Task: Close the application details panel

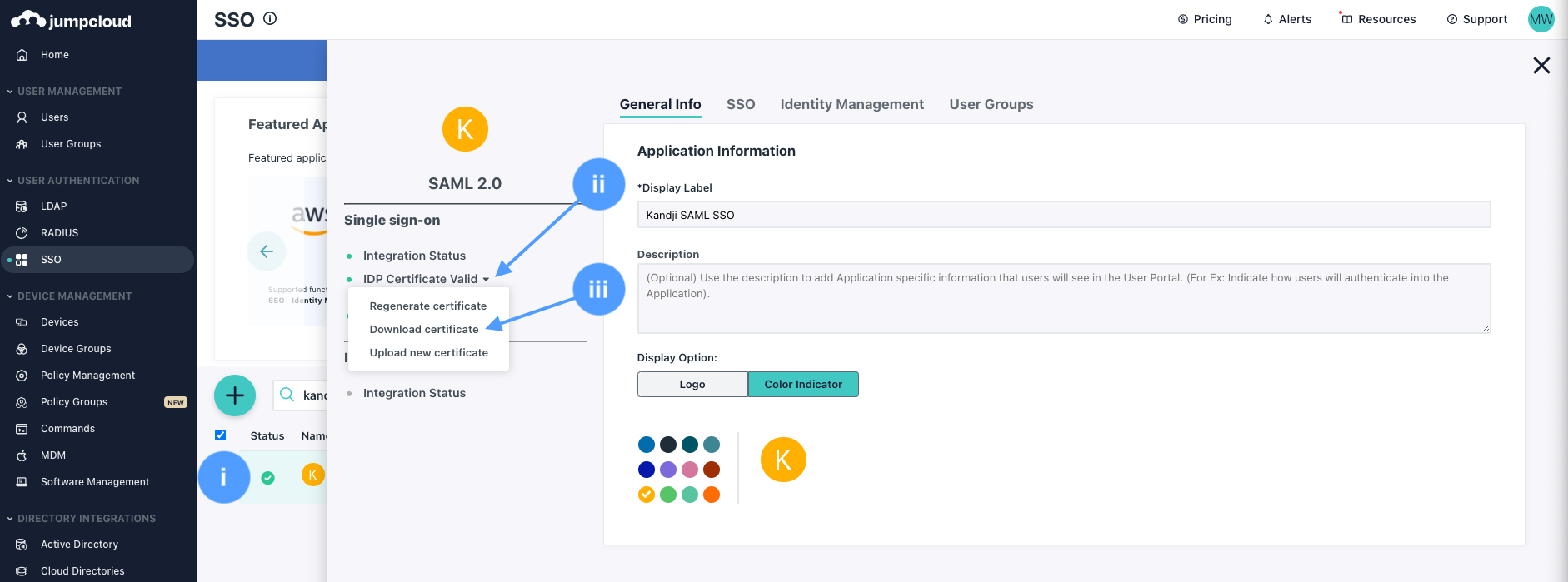Action: click(x=1541, y=66)
